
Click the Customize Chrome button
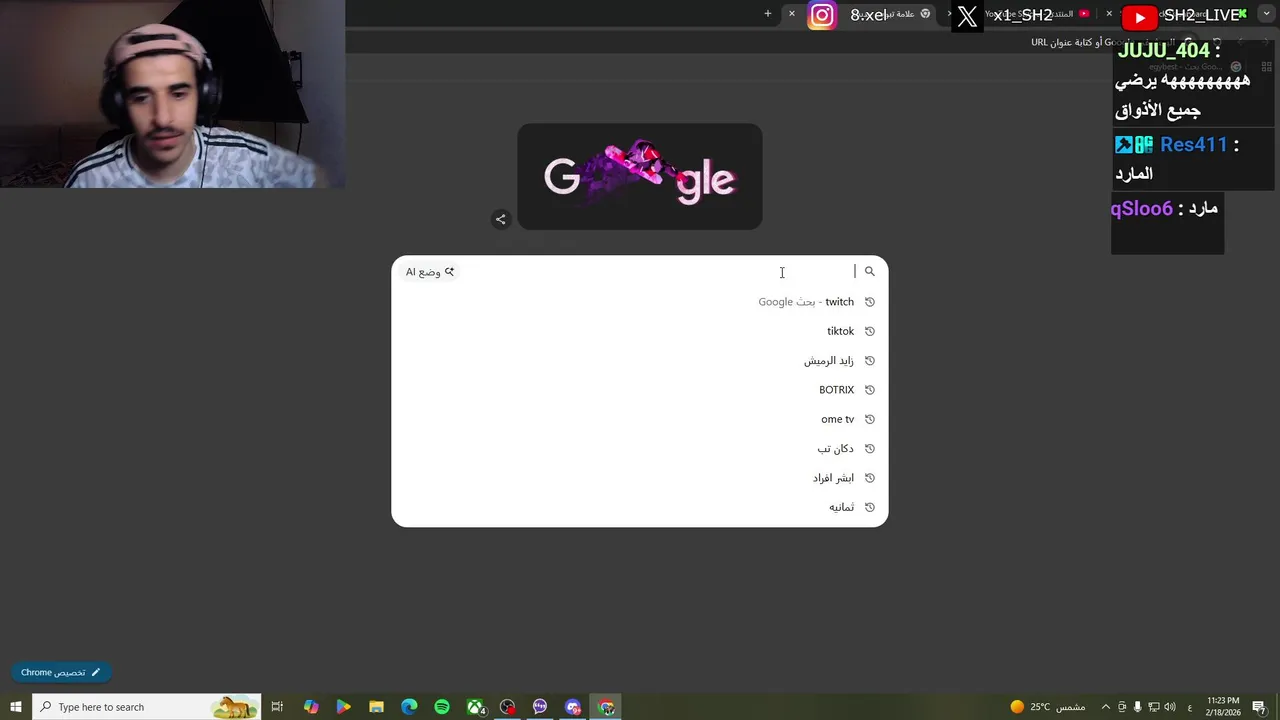click(x=61, y=672)
